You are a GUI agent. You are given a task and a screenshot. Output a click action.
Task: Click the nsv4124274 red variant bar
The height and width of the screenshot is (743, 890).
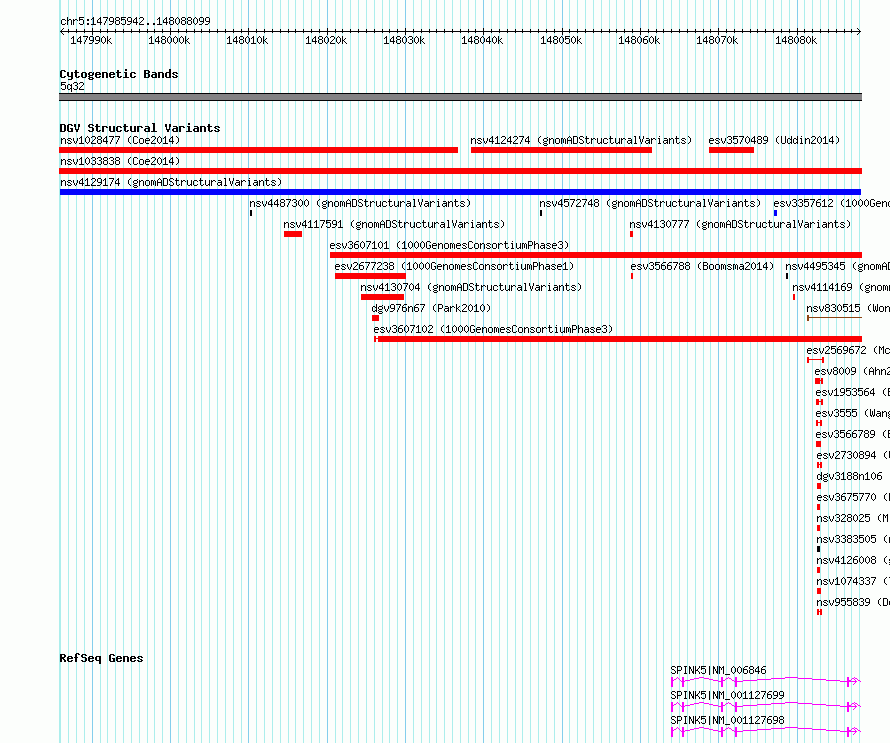coord(561,150)
